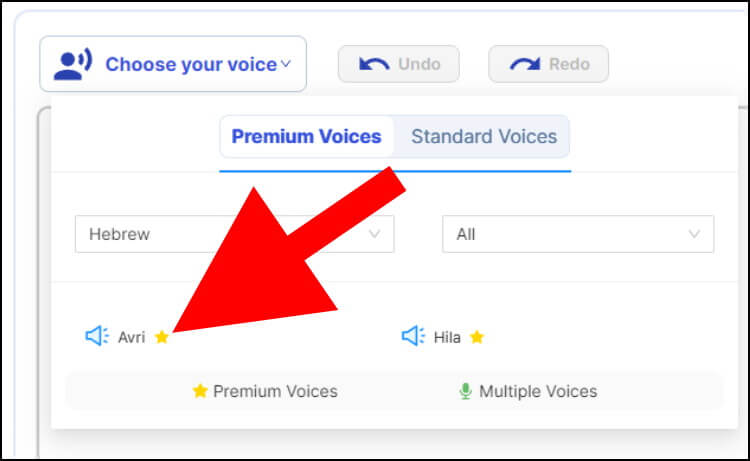The height and width of the screenshot is (461, 750).
Task: Click the gold star next to Avri
Action: [162, 337]
